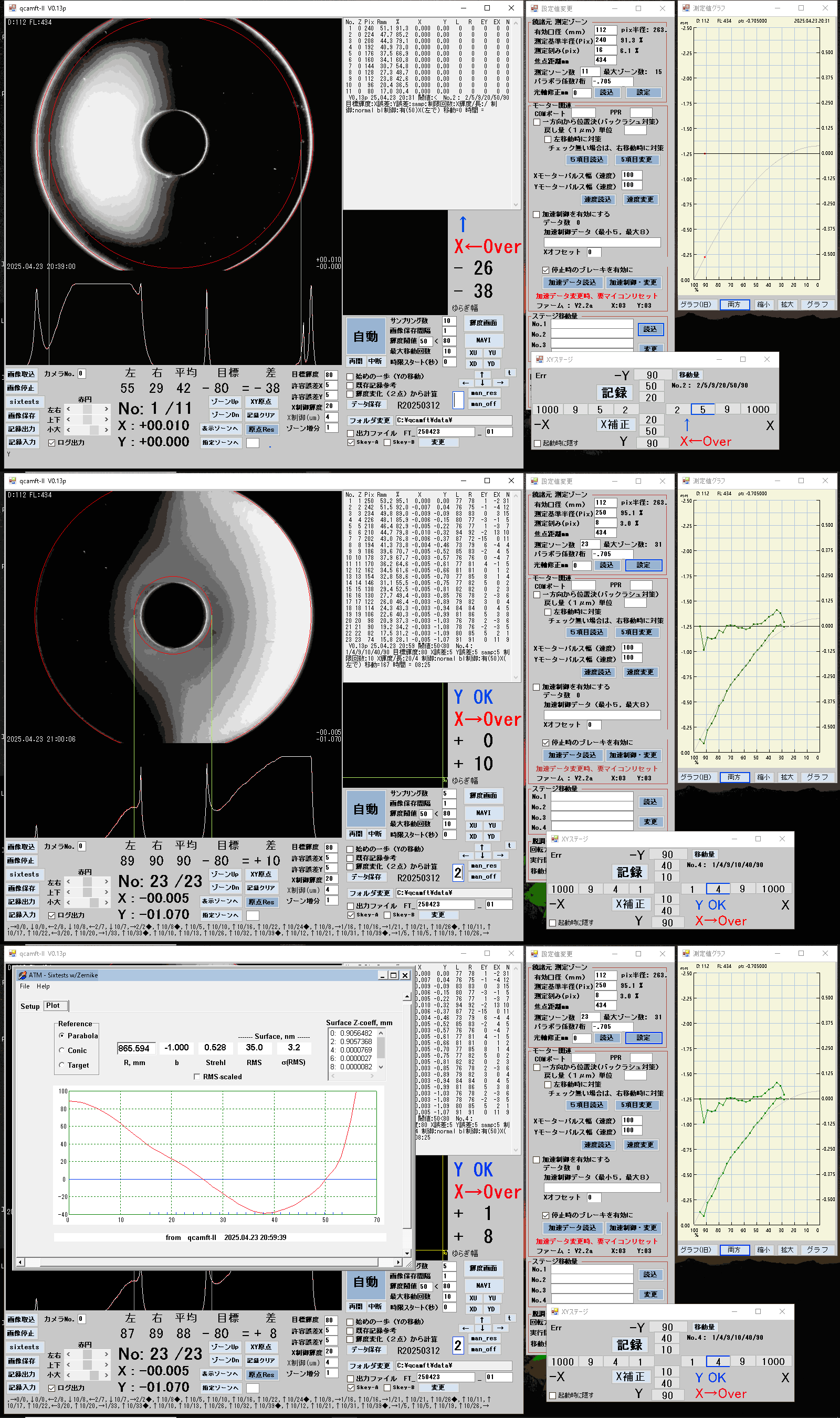Click 上下 slider track in No: 1 /11 panel
Viewport: 840px width, 1418px height.
tap(87, 420)
